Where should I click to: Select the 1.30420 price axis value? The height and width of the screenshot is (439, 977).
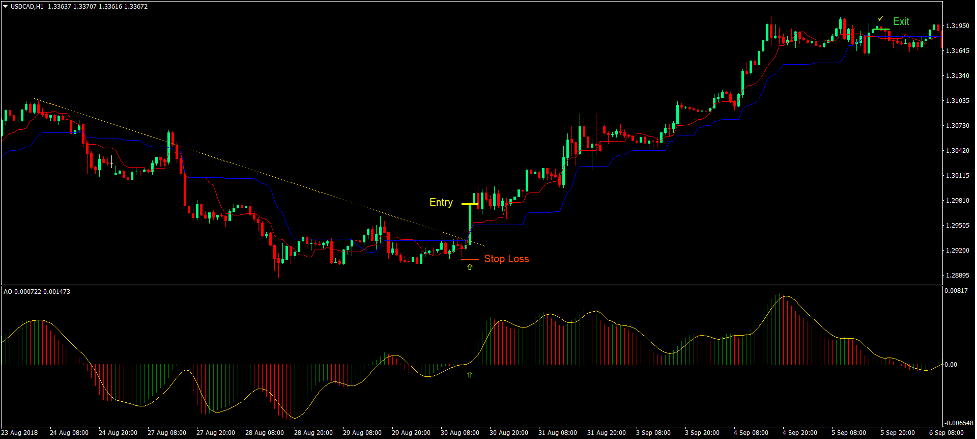tap(956, 151)
